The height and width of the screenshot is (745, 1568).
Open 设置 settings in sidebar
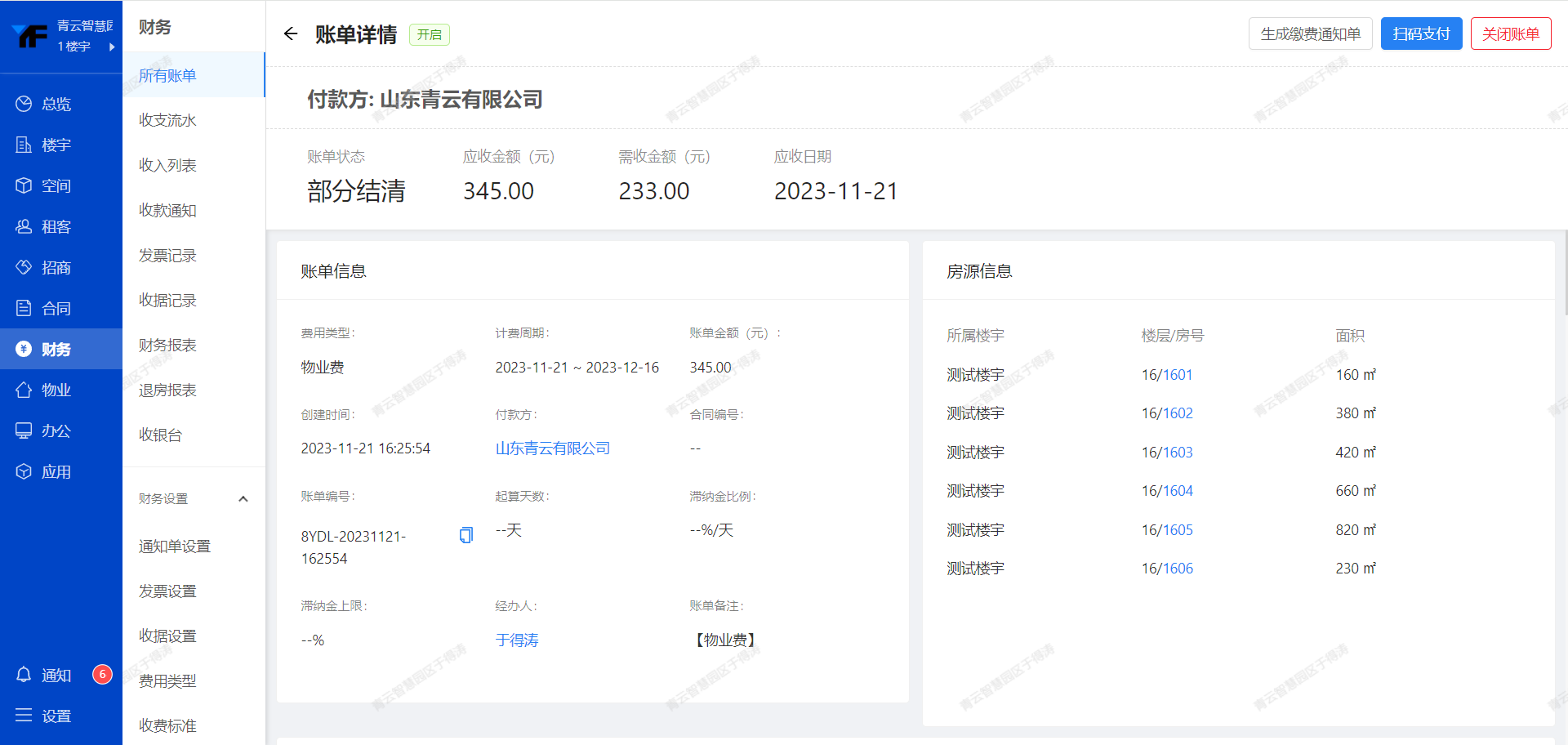coord(56,716)
